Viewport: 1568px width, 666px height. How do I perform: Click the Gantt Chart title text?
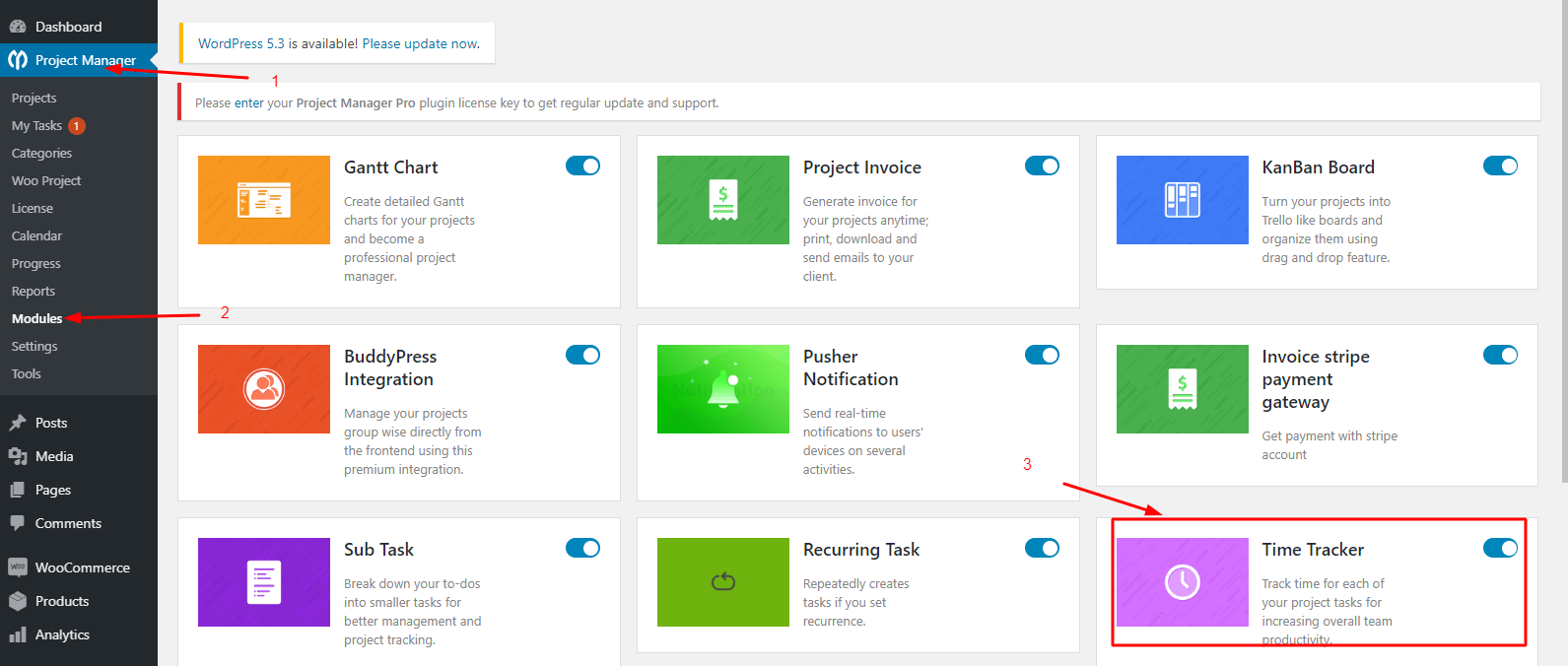(x=391, y=167)
